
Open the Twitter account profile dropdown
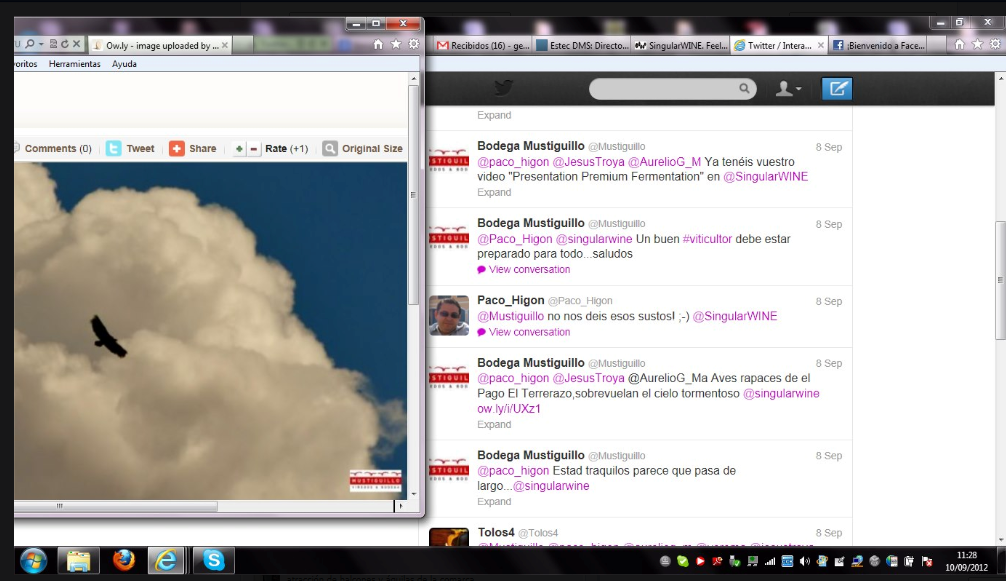coord(789,89)
